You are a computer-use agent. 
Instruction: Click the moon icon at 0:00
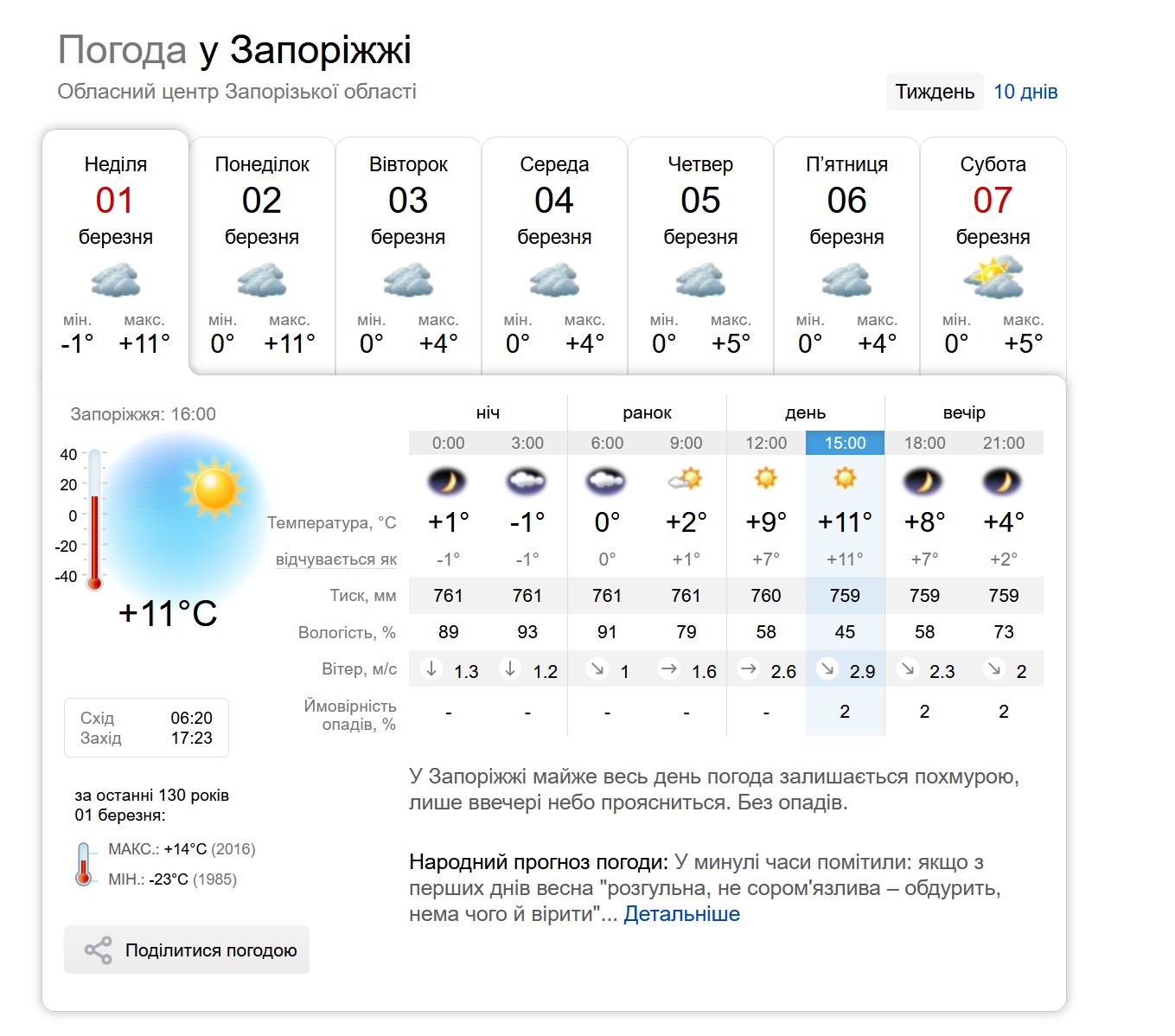[x=448, y=481]
